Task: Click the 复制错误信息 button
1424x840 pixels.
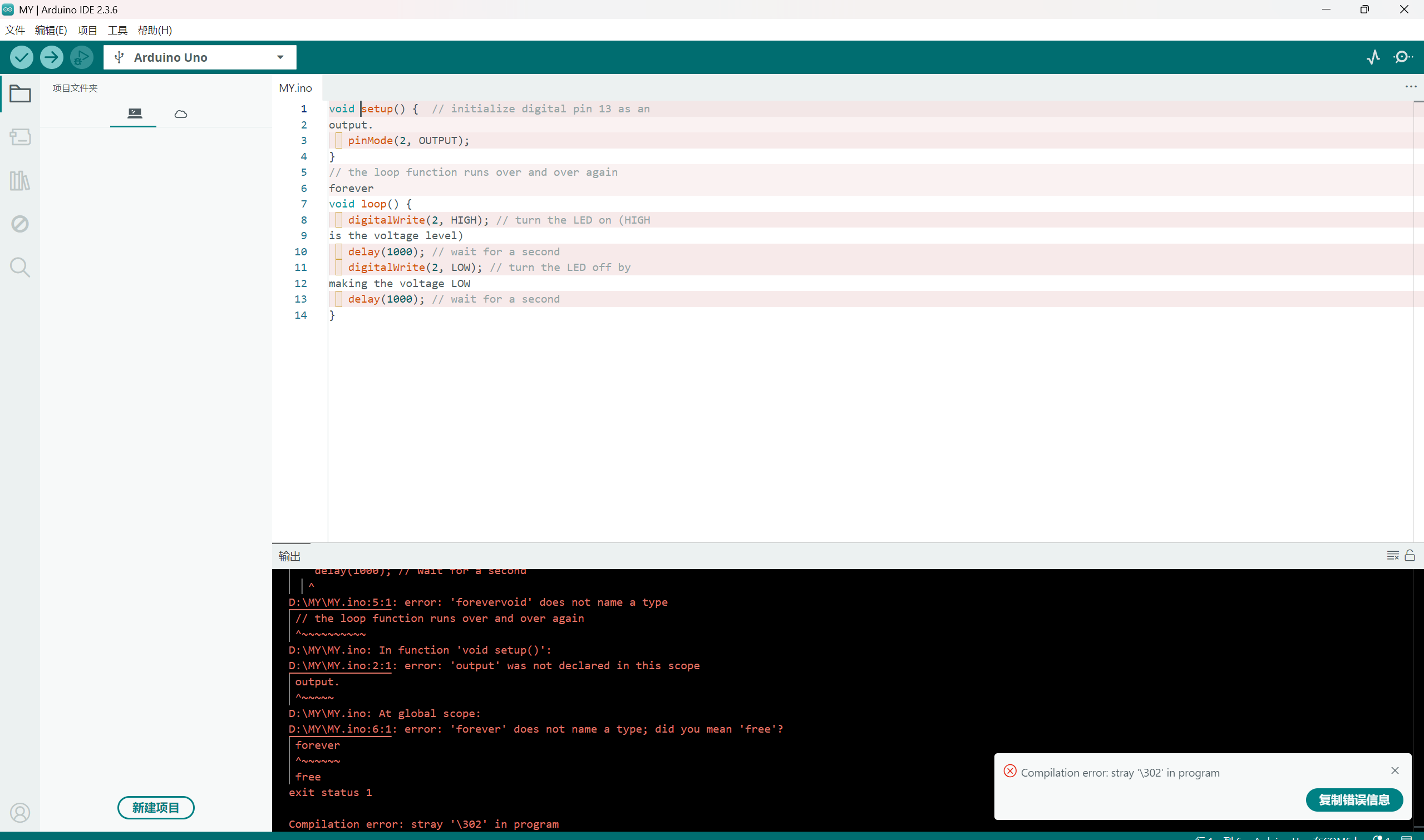Action: (1354, 800)
